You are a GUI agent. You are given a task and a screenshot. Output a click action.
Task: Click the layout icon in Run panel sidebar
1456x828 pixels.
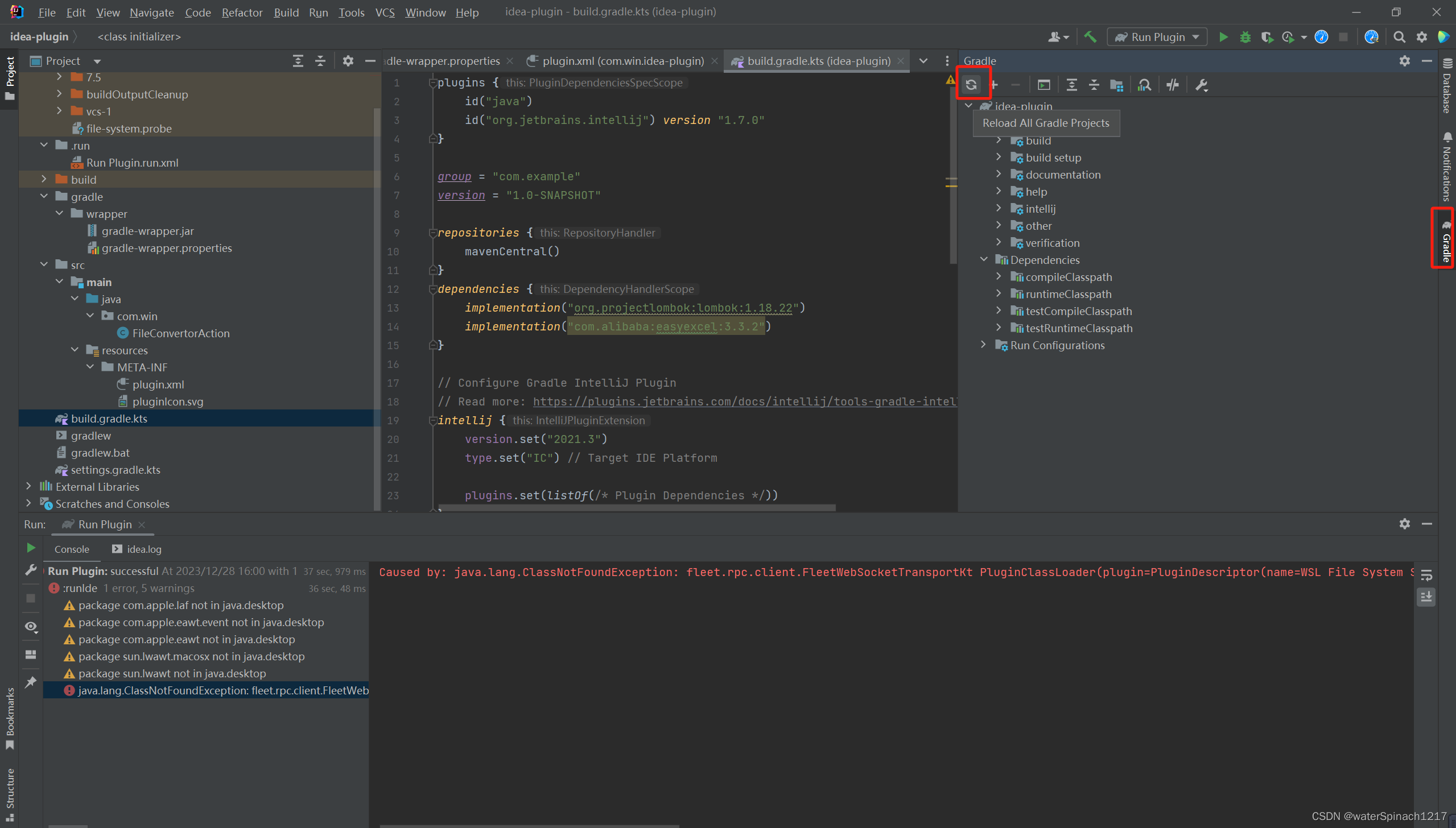[x=31, y=655]
